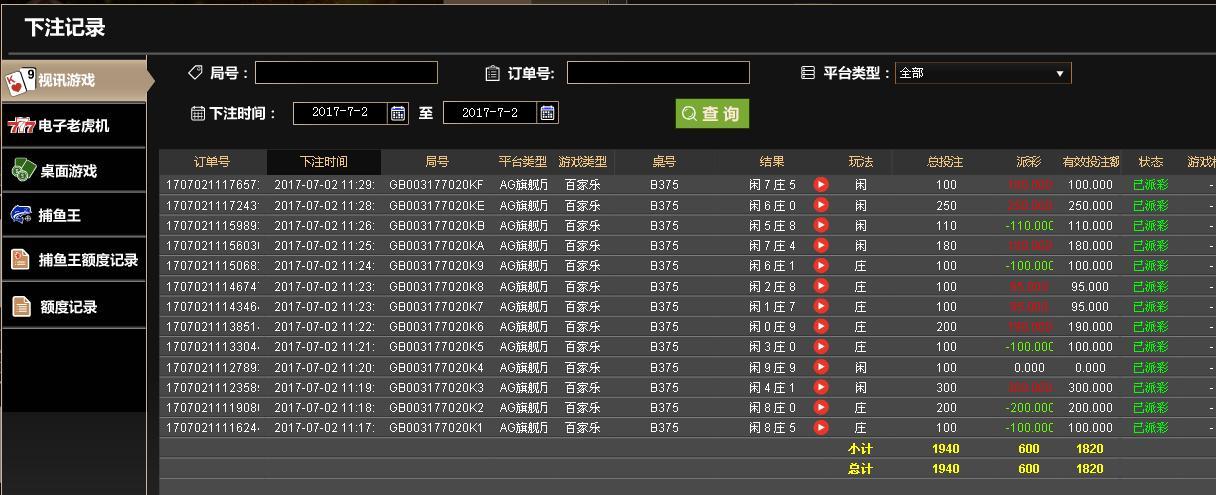Sort by the 订单号 column header
The height and width of the screenshot is (495, 1216).
pyautogui.click(x=212, y=162)
